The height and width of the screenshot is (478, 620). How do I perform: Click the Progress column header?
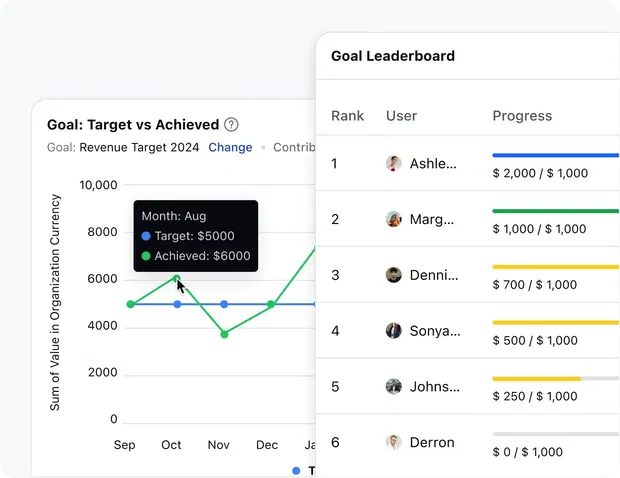522,116
